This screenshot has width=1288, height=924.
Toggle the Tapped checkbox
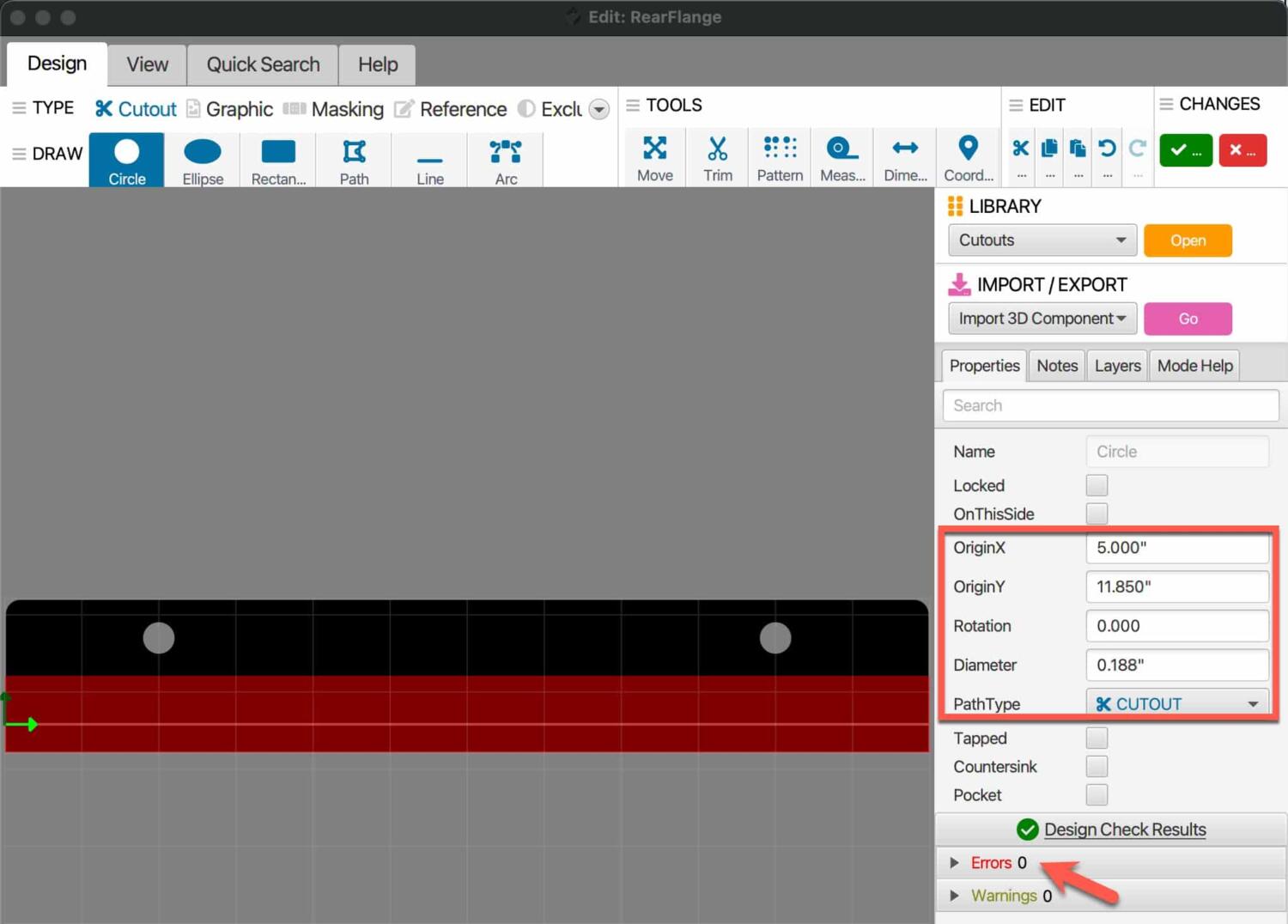1097,739
